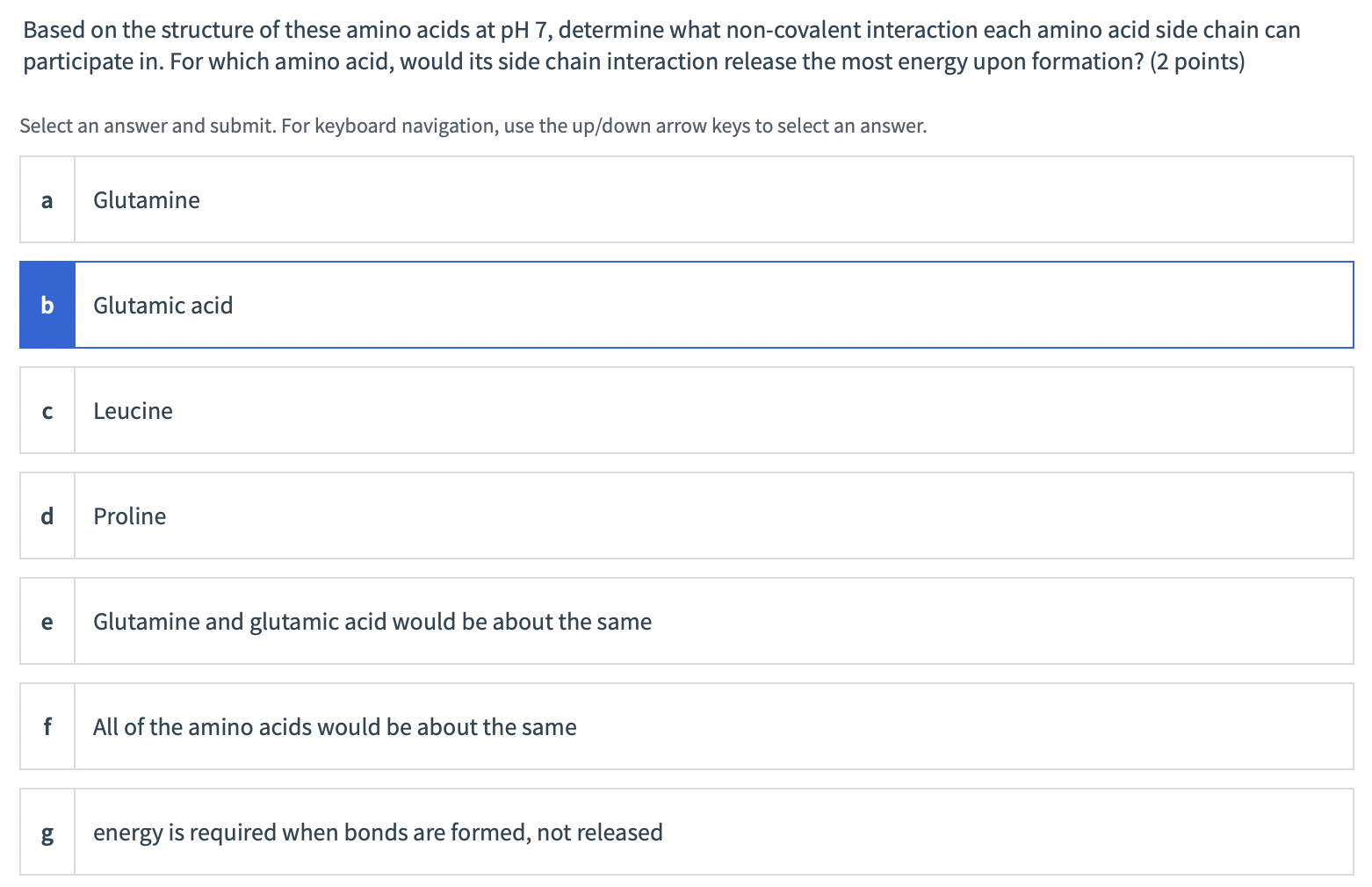Click the letter 'a' label box

(x=47, y=199)
